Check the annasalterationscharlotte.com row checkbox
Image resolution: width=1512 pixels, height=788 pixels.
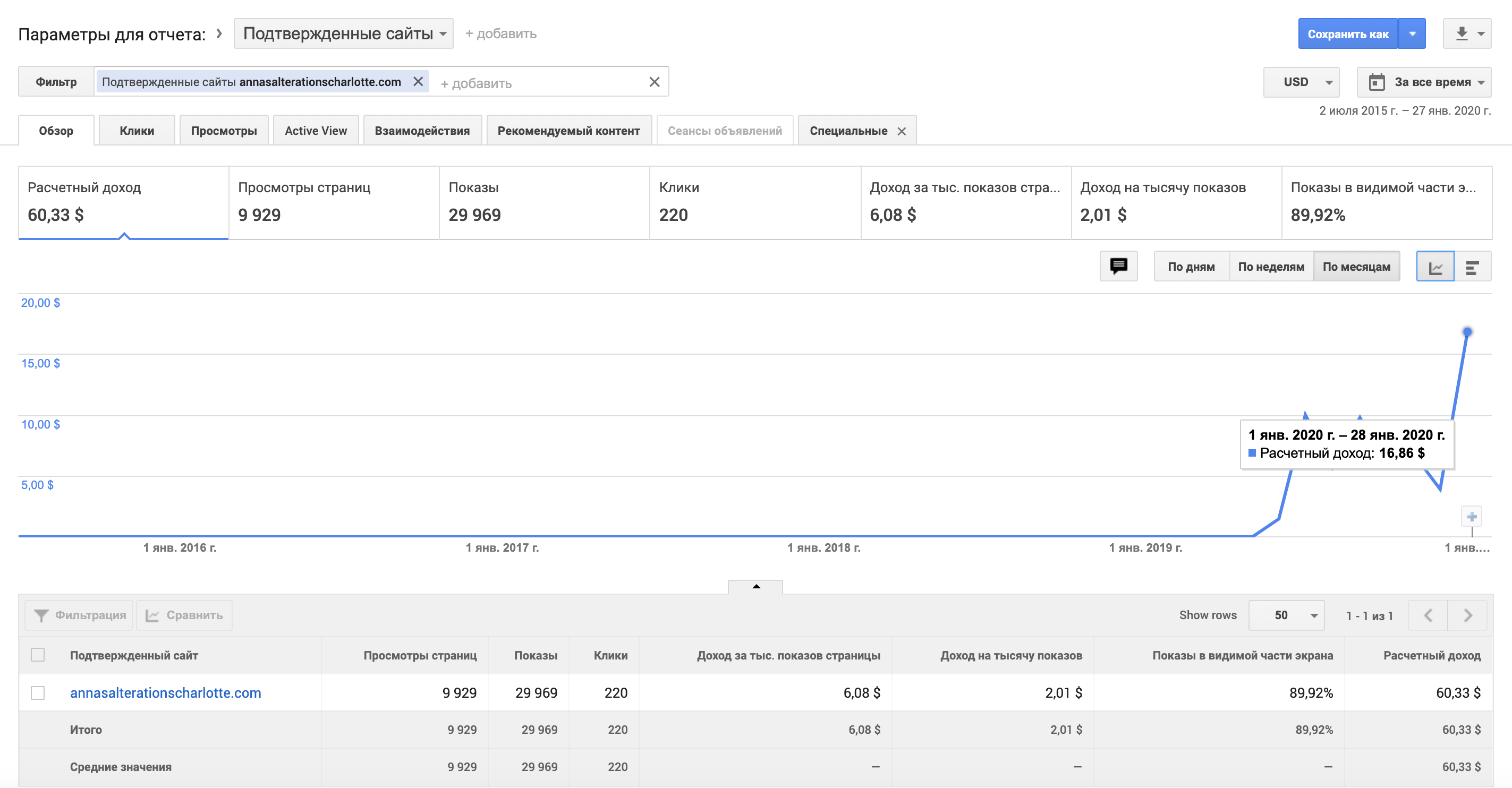[38, 693]
